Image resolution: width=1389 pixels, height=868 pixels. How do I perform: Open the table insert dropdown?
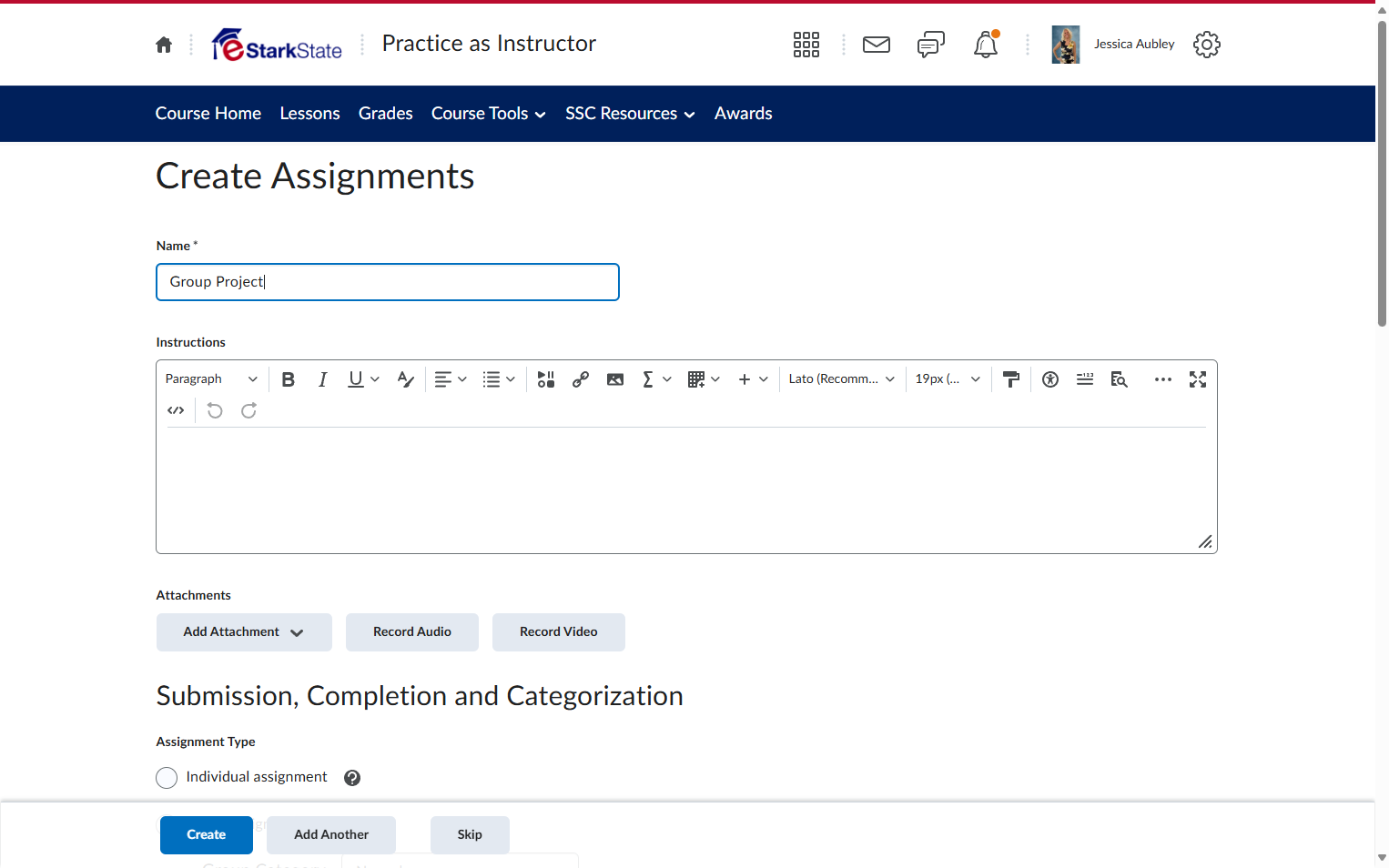[x=705, y=379]
